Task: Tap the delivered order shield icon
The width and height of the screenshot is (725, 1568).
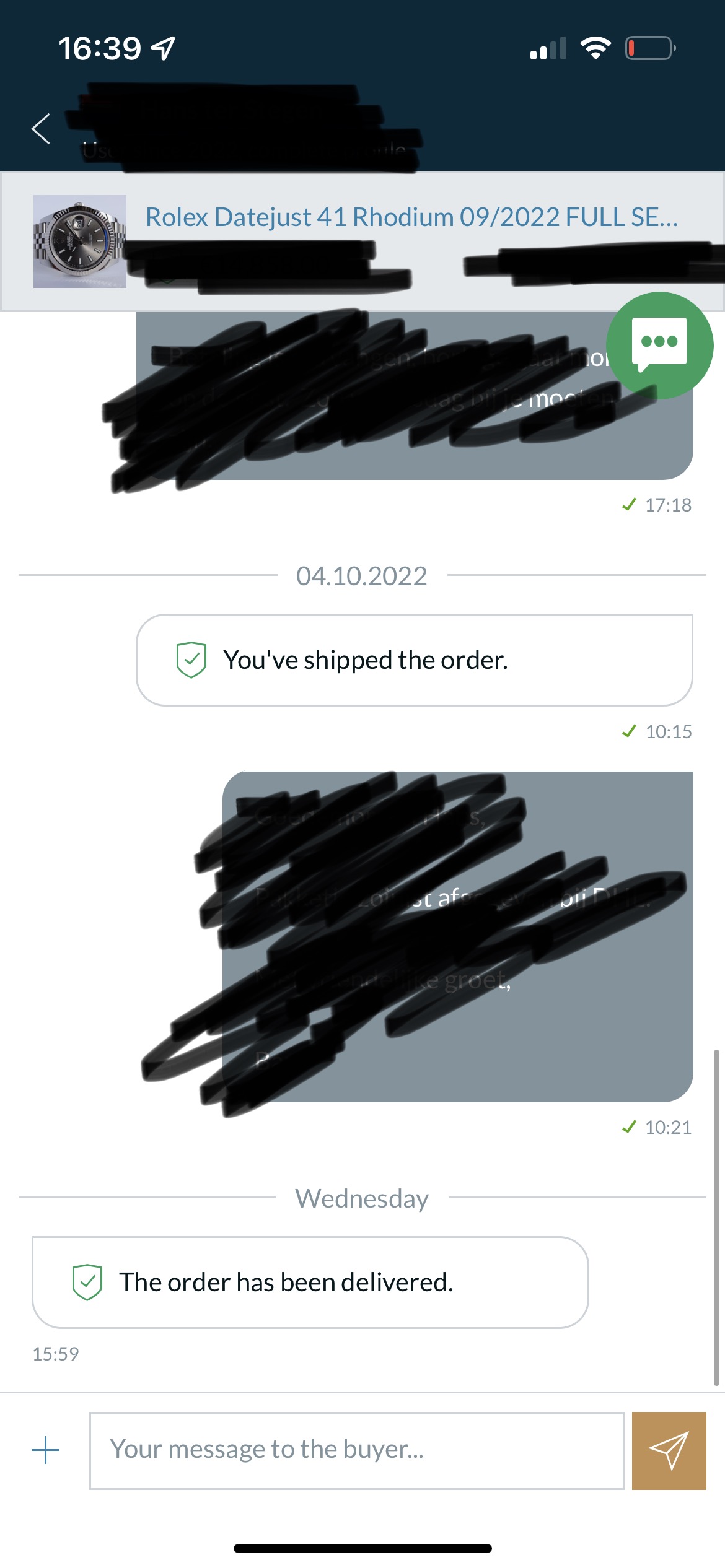Action: pos(87,1282)
